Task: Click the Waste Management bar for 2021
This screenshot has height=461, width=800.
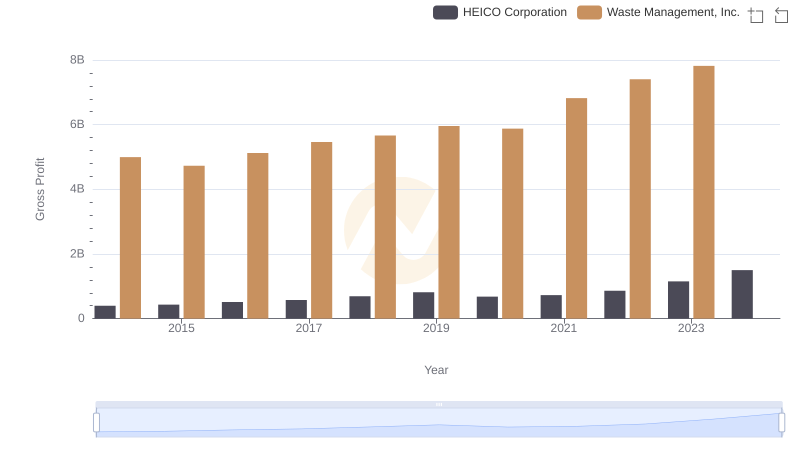Action: click(x=577, y=208)
